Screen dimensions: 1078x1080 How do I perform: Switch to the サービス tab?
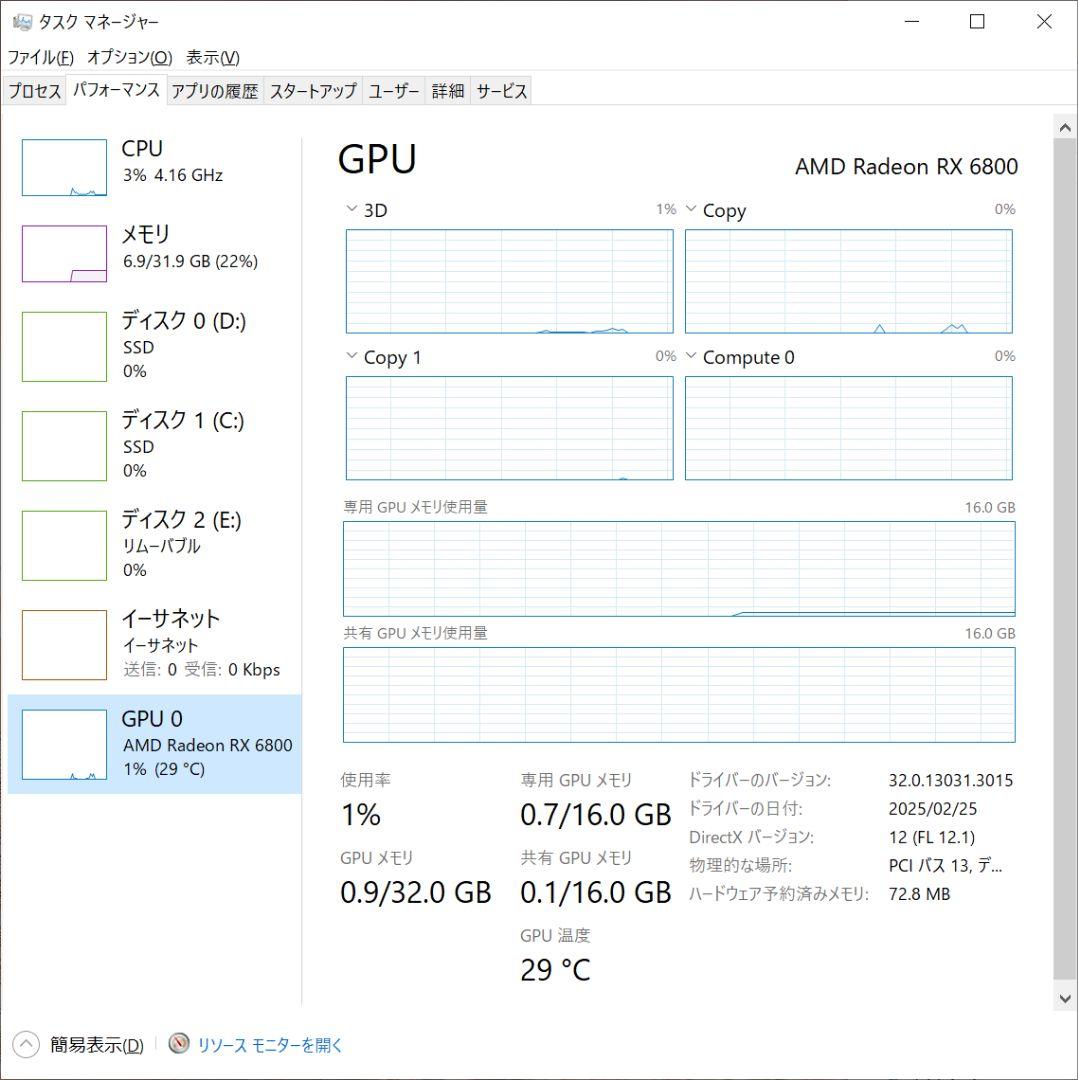pos(501,91)
